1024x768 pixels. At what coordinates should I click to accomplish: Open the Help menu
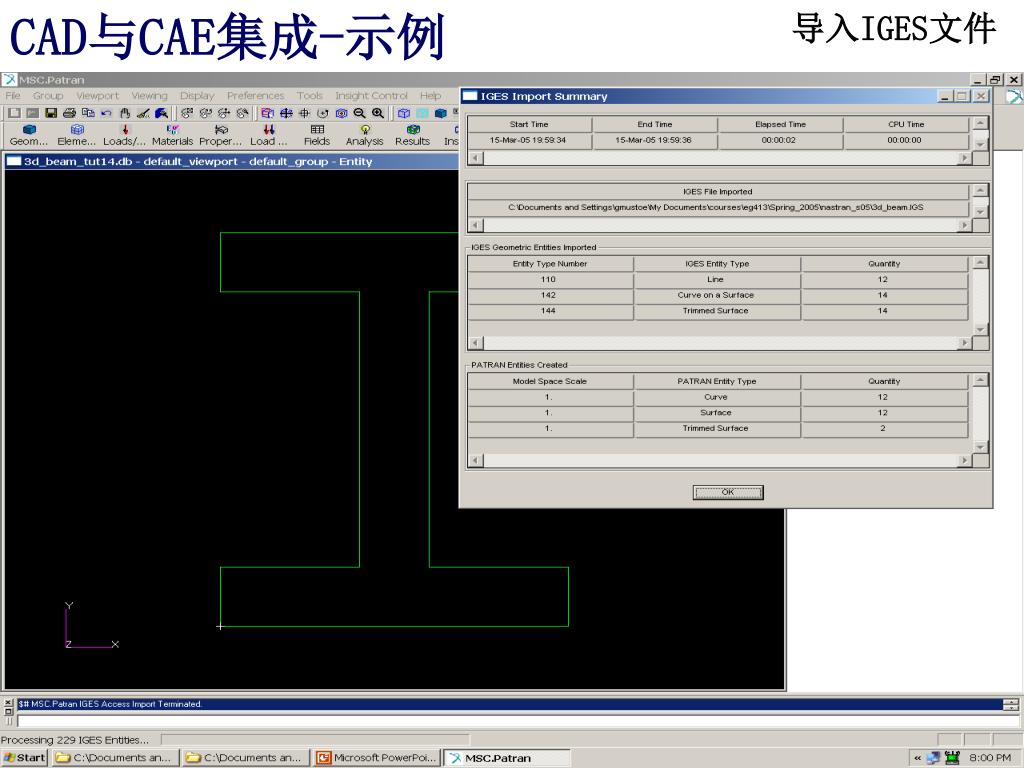tap(430, 95)
